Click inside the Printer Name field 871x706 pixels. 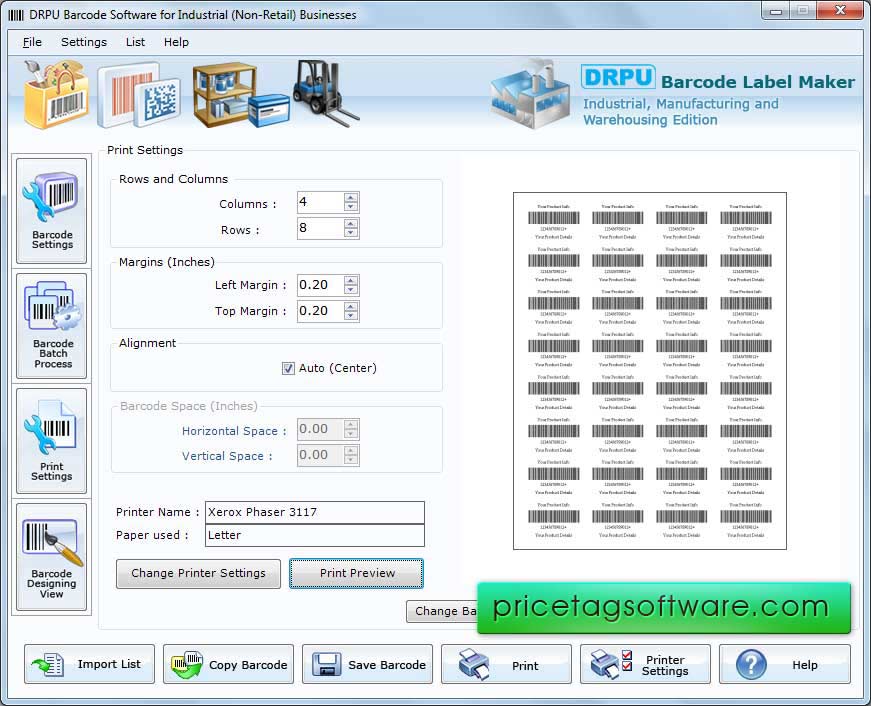314,512
